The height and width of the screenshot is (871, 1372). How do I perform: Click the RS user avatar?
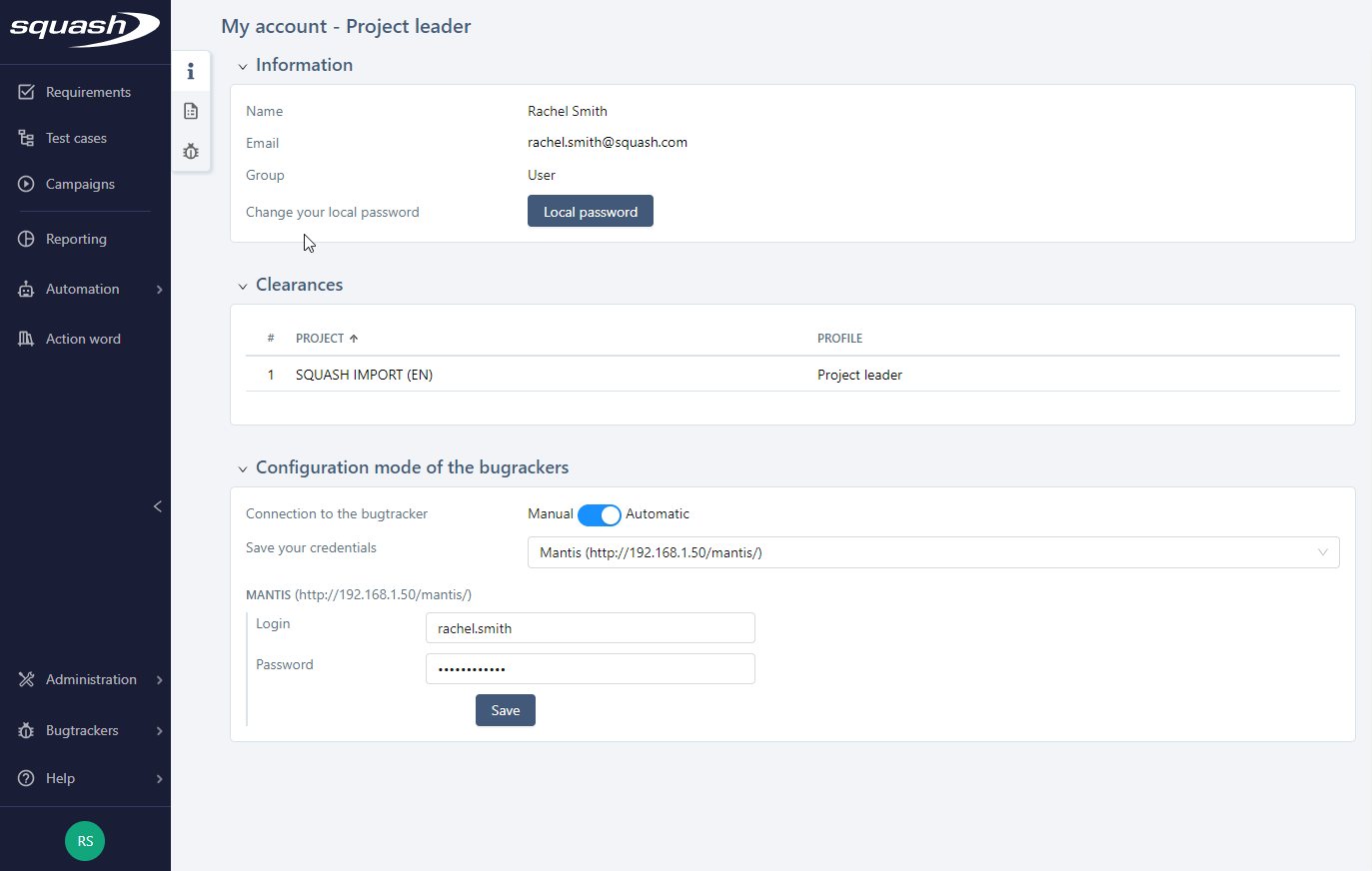point(85,841)
